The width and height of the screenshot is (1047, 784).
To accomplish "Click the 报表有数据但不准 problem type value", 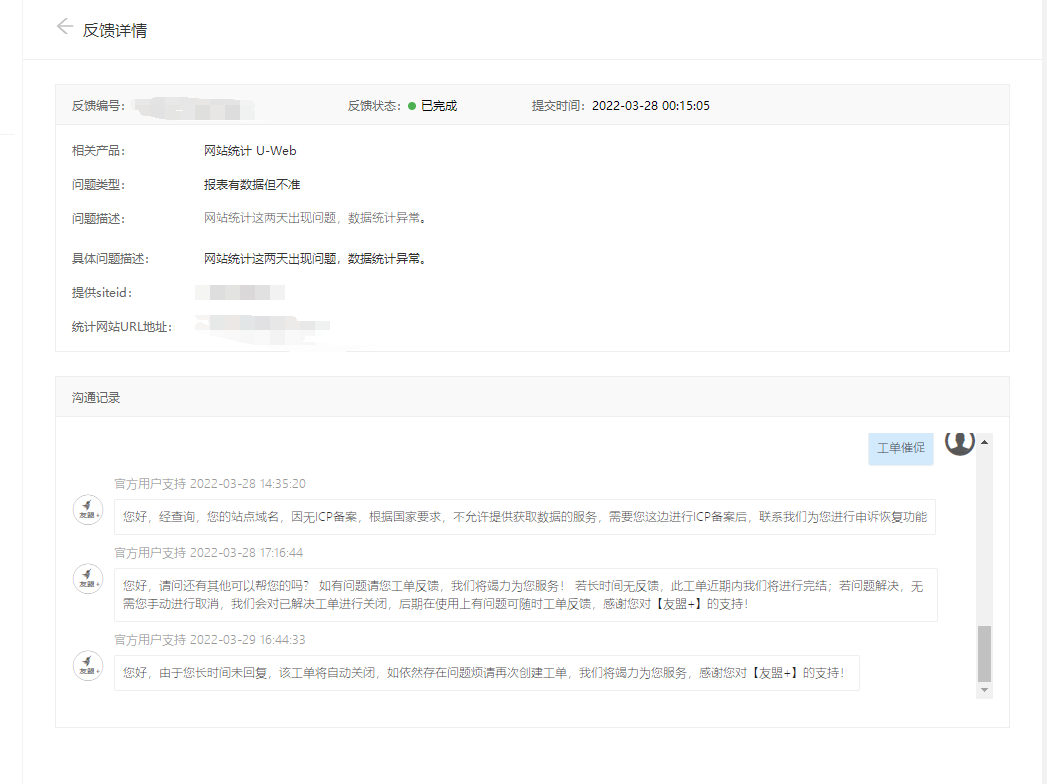I will [x=252, y=185].
